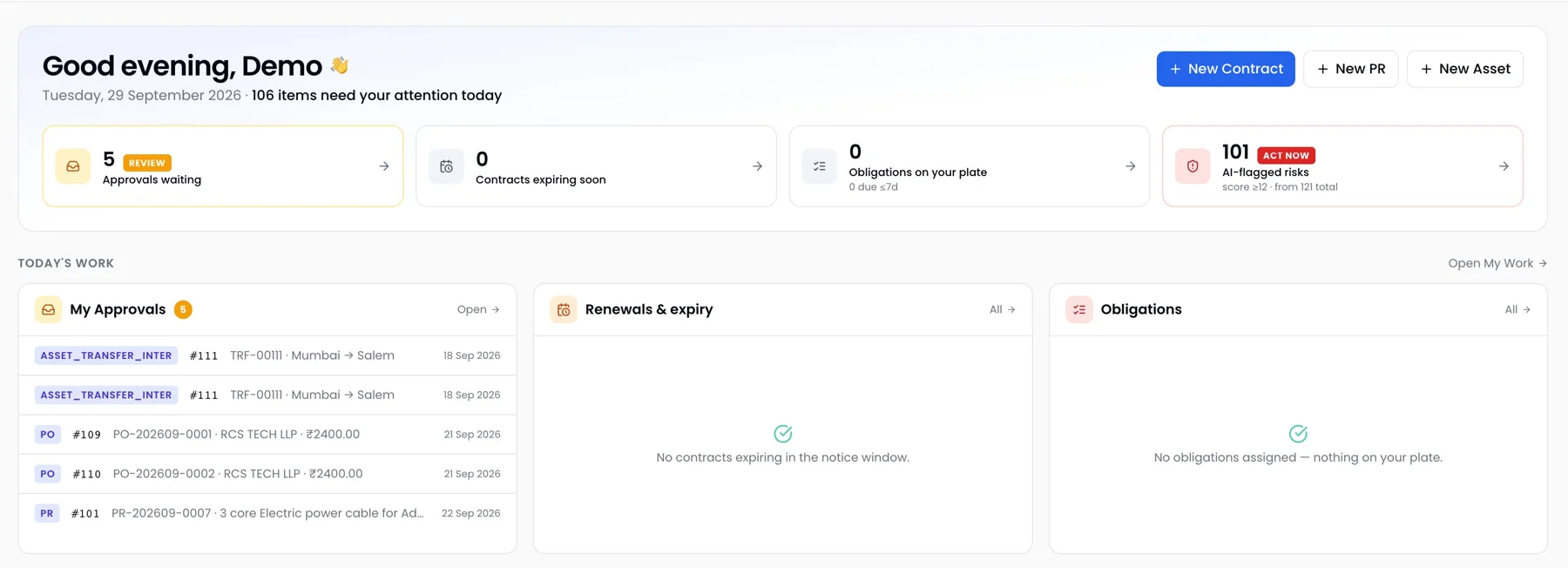Click the ACT NOW badge on risks card

click(1286, 155)
